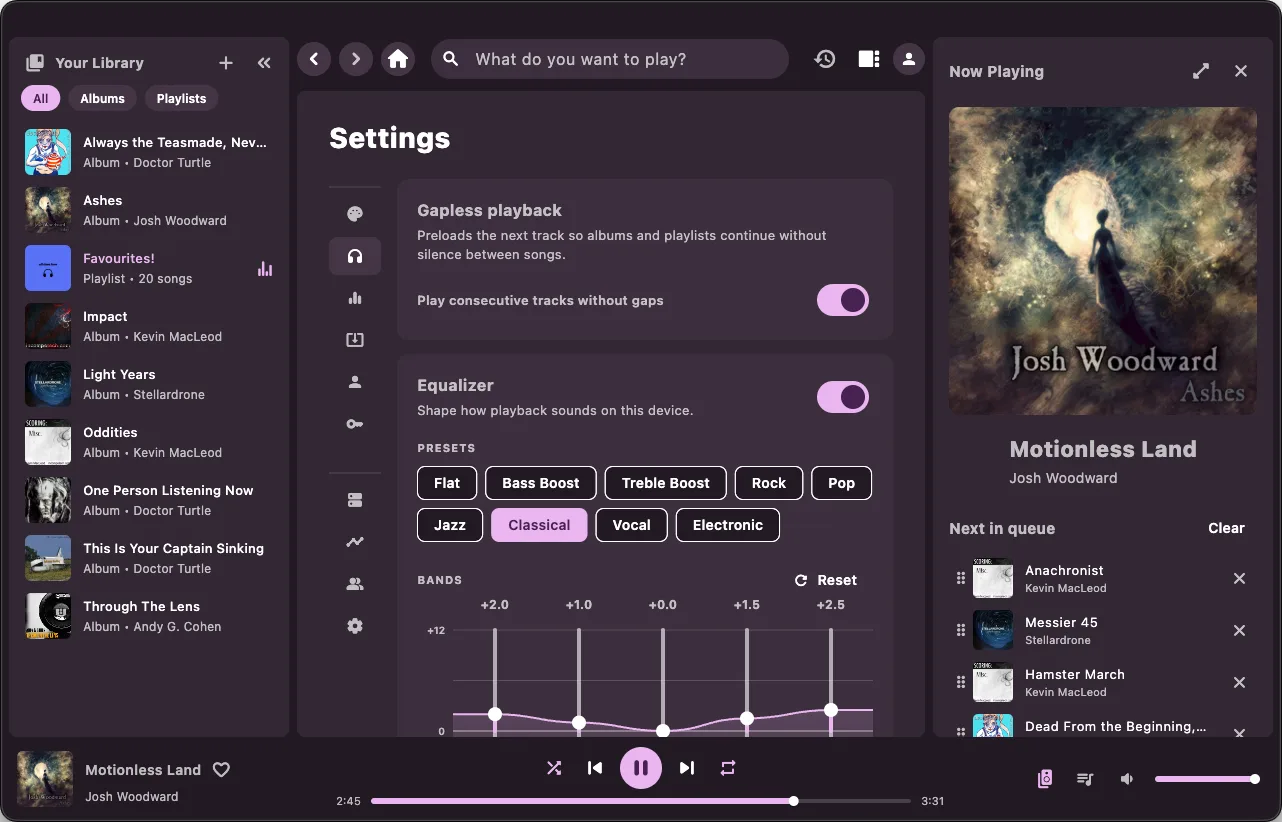Click the drag handle beside Anachronist

pyautogui.click(x=961, y=578)
